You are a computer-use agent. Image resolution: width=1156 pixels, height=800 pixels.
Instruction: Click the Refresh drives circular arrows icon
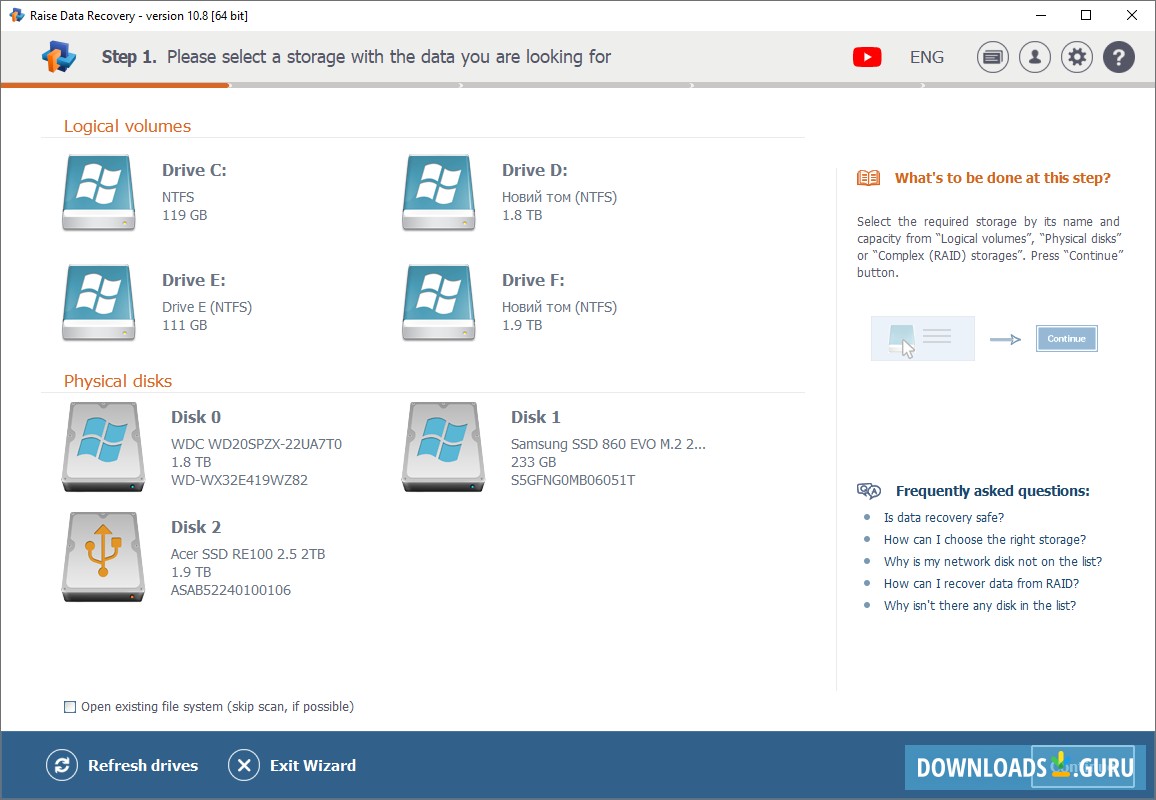tap(62, 765)
